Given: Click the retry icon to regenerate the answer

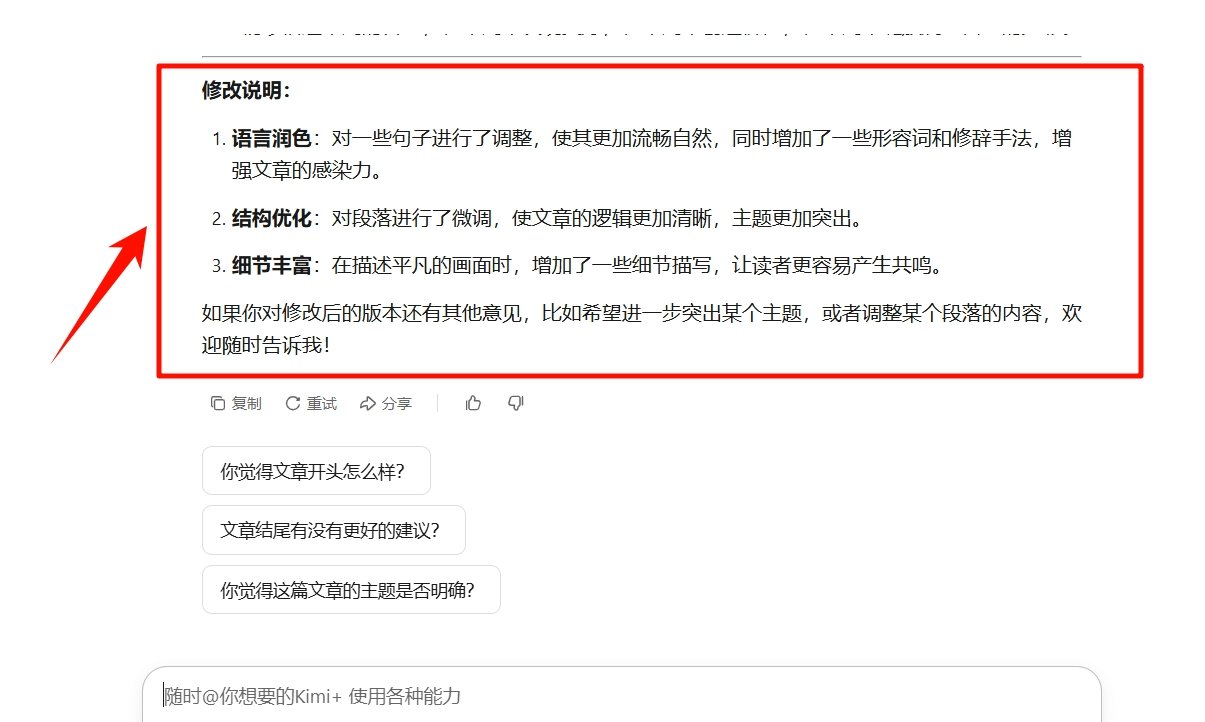Looking at the screenshot, I should [x=292, y=403].
